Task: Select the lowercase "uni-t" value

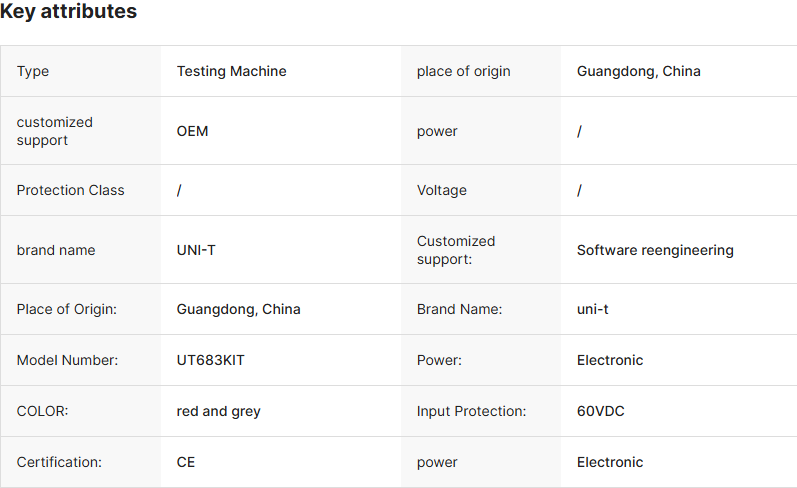Action: point(592,309)
